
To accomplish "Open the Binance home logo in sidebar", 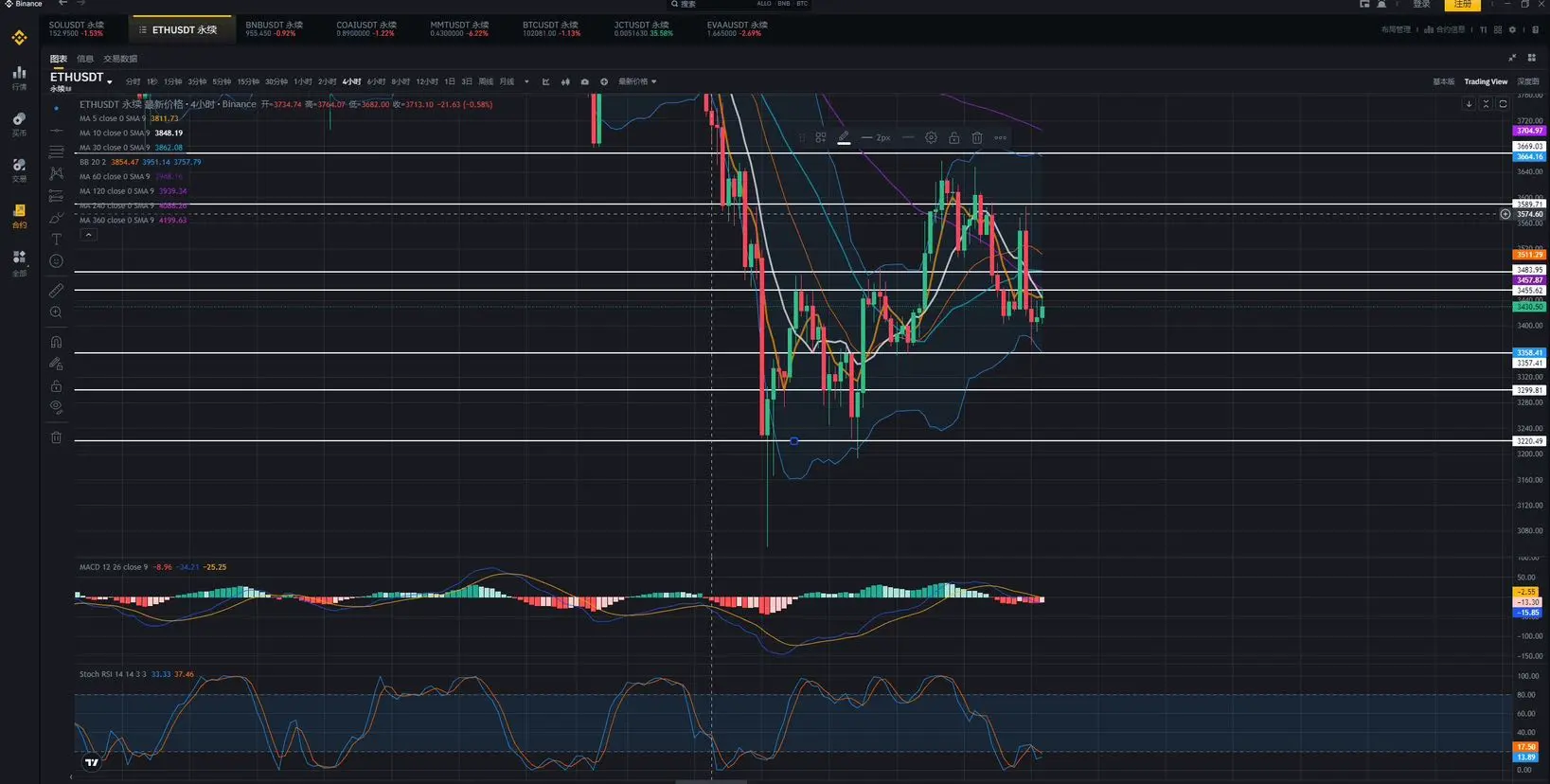I will point(19,38).
